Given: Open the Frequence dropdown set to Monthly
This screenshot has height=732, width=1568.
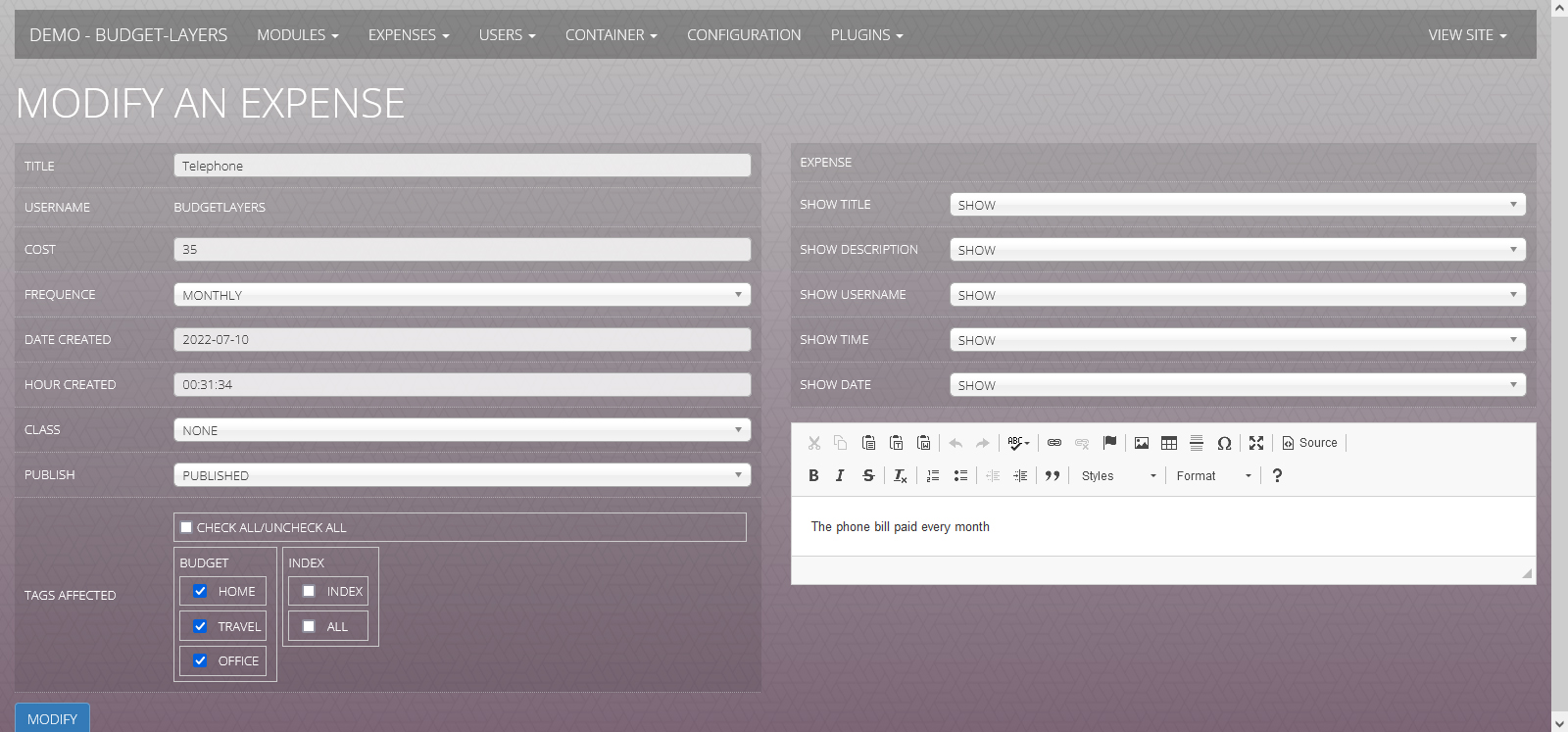Looking at the screenshot, I should (462, 295).
